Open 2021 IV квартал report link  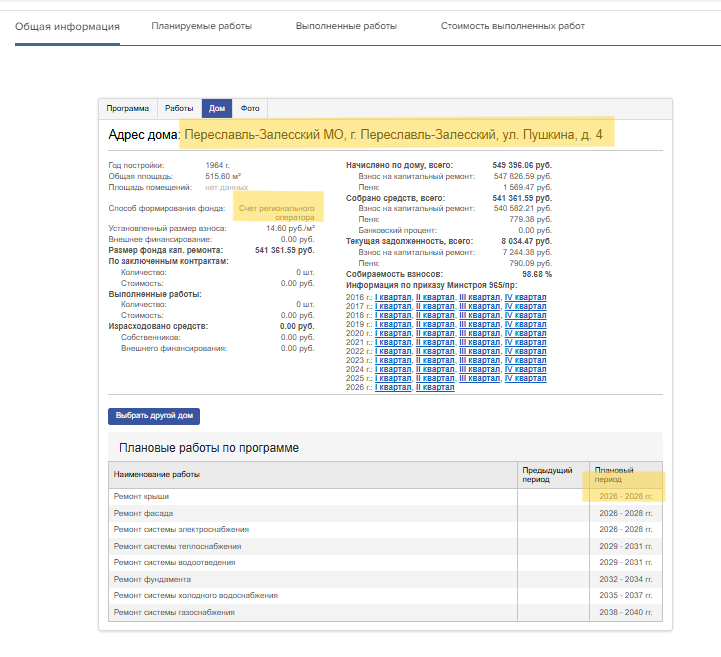526,343
